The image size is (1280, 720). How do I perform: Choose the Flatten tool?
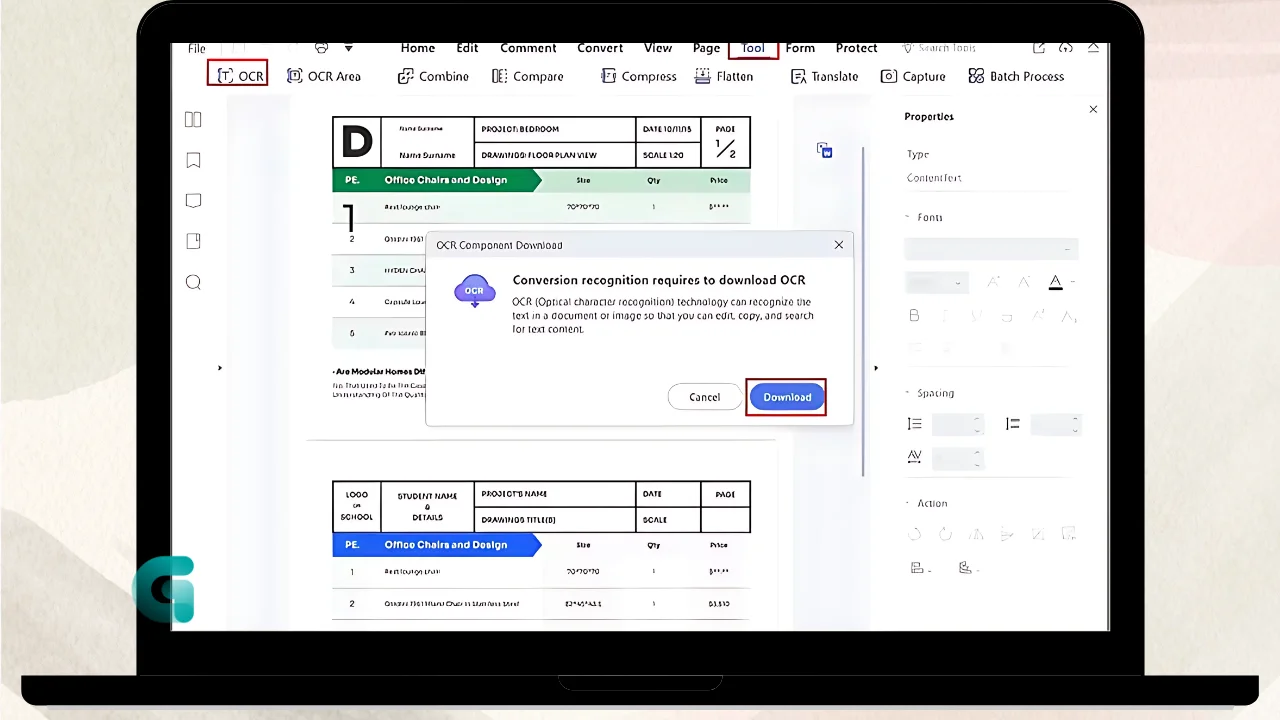(x=723, y=76)
